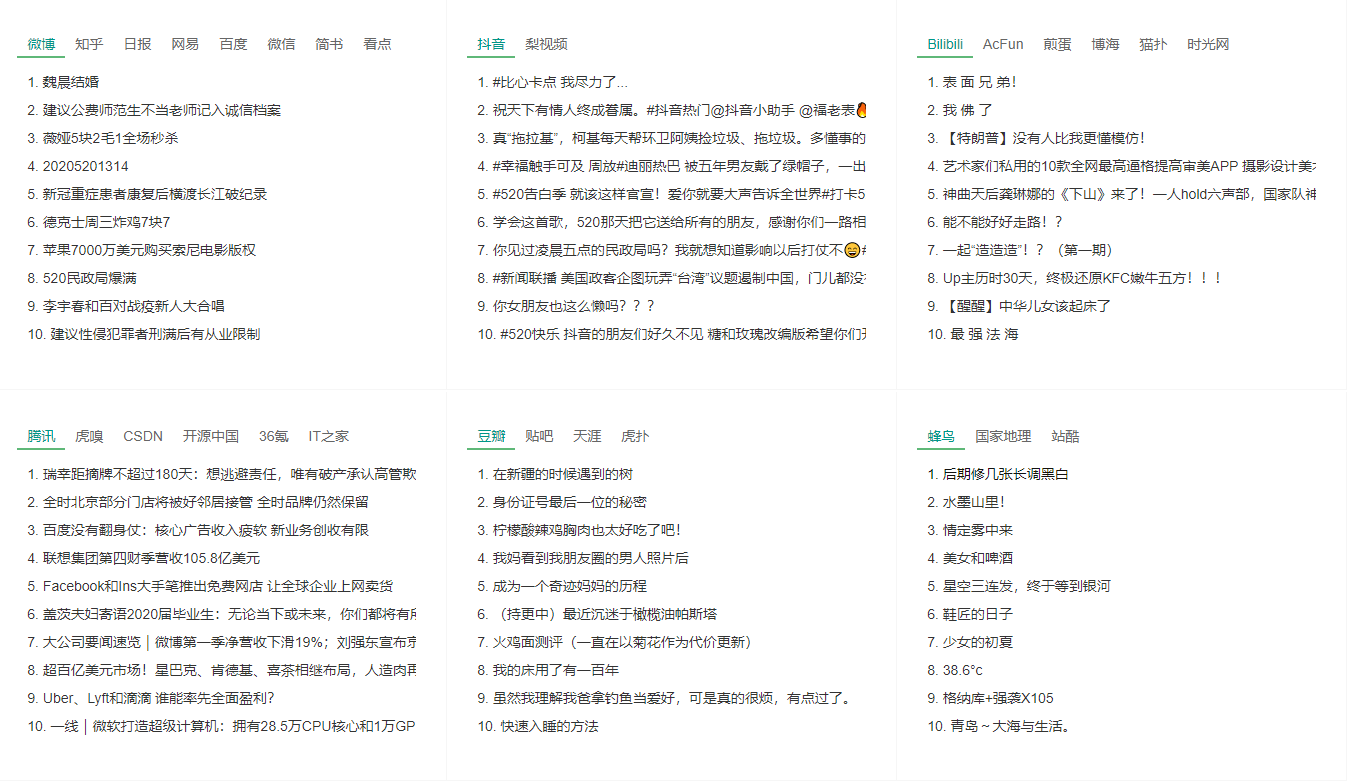
Task: Switch to the CSDN tab
Action: click(x=143, y=436)
